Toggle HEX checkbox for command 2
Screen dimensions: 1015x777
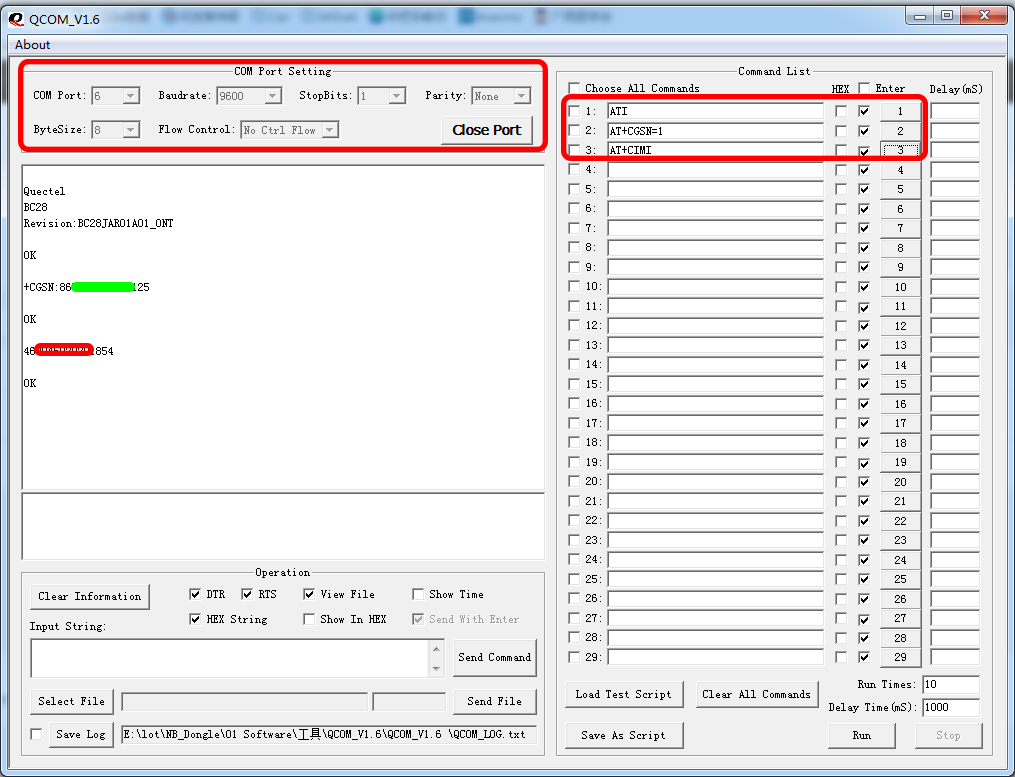(x=841, y=131)
